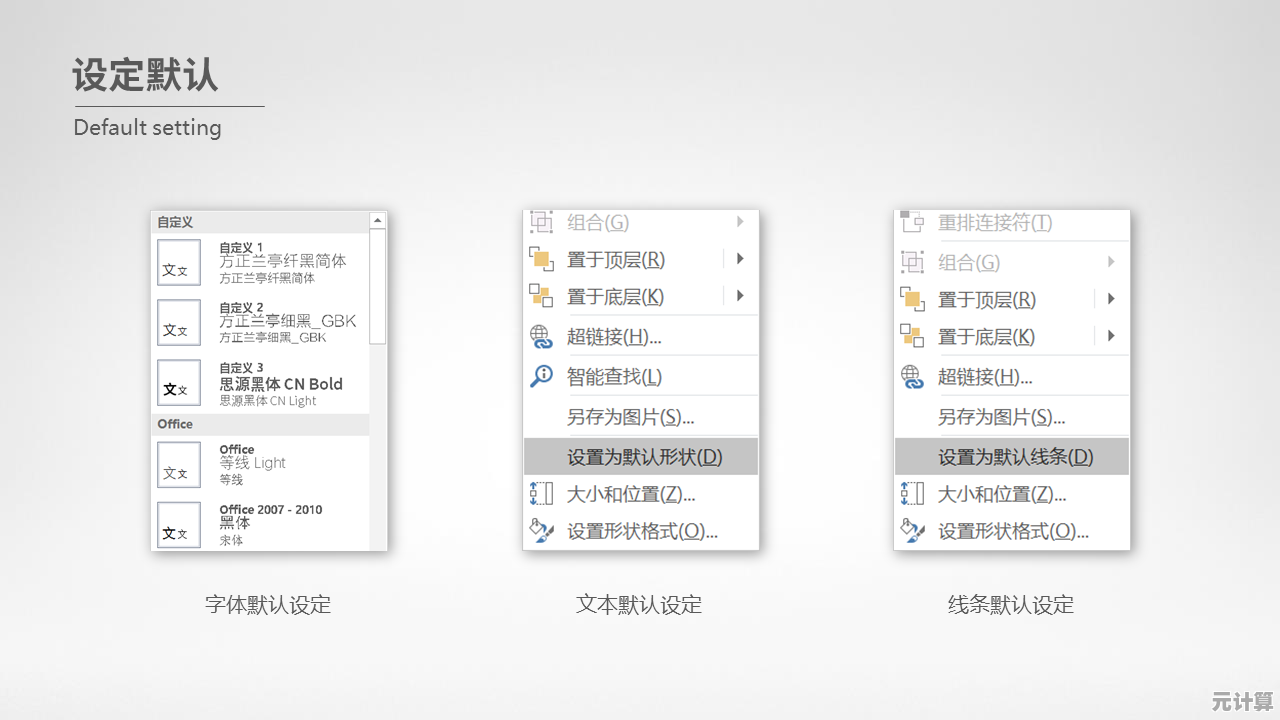The image size is (1280, 720).
Task: Click Format Shape paint bucket icon in middle menu
Action: click(x=541, y=531)
